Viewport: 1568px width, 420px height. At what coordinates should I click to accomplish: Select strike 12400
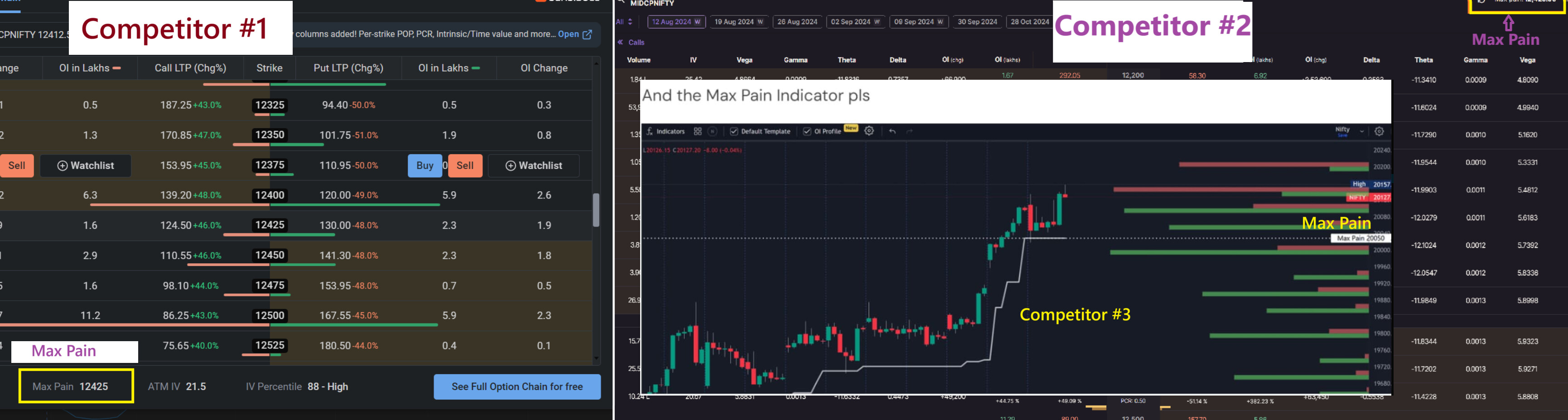270,195
